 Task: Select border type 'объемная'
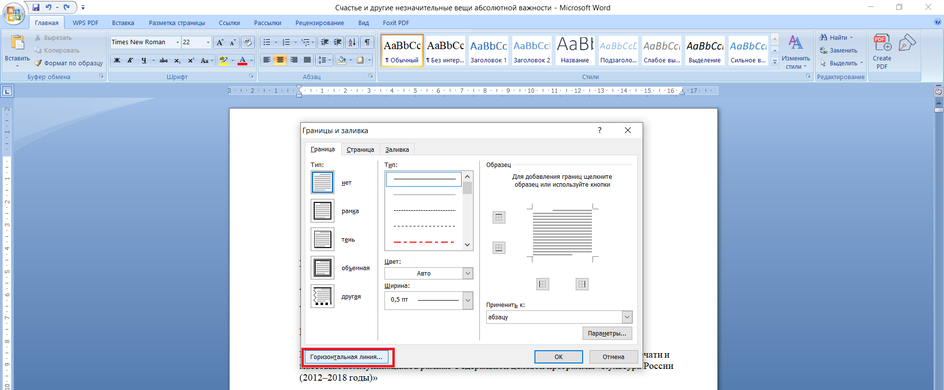click(322, 267)
